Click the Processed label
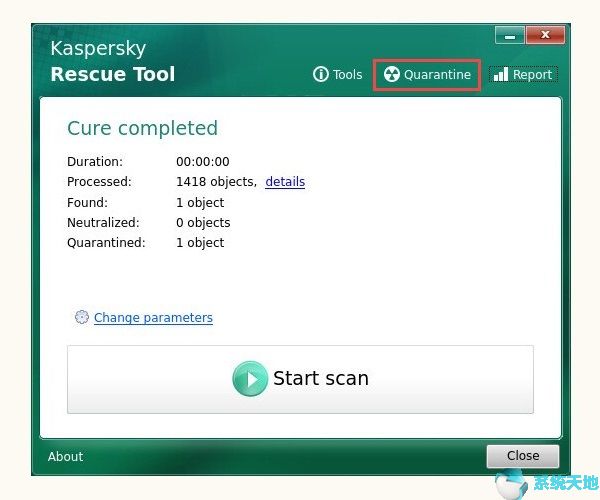The width and height of the screenshot is (600, 500). pos(99,182)
